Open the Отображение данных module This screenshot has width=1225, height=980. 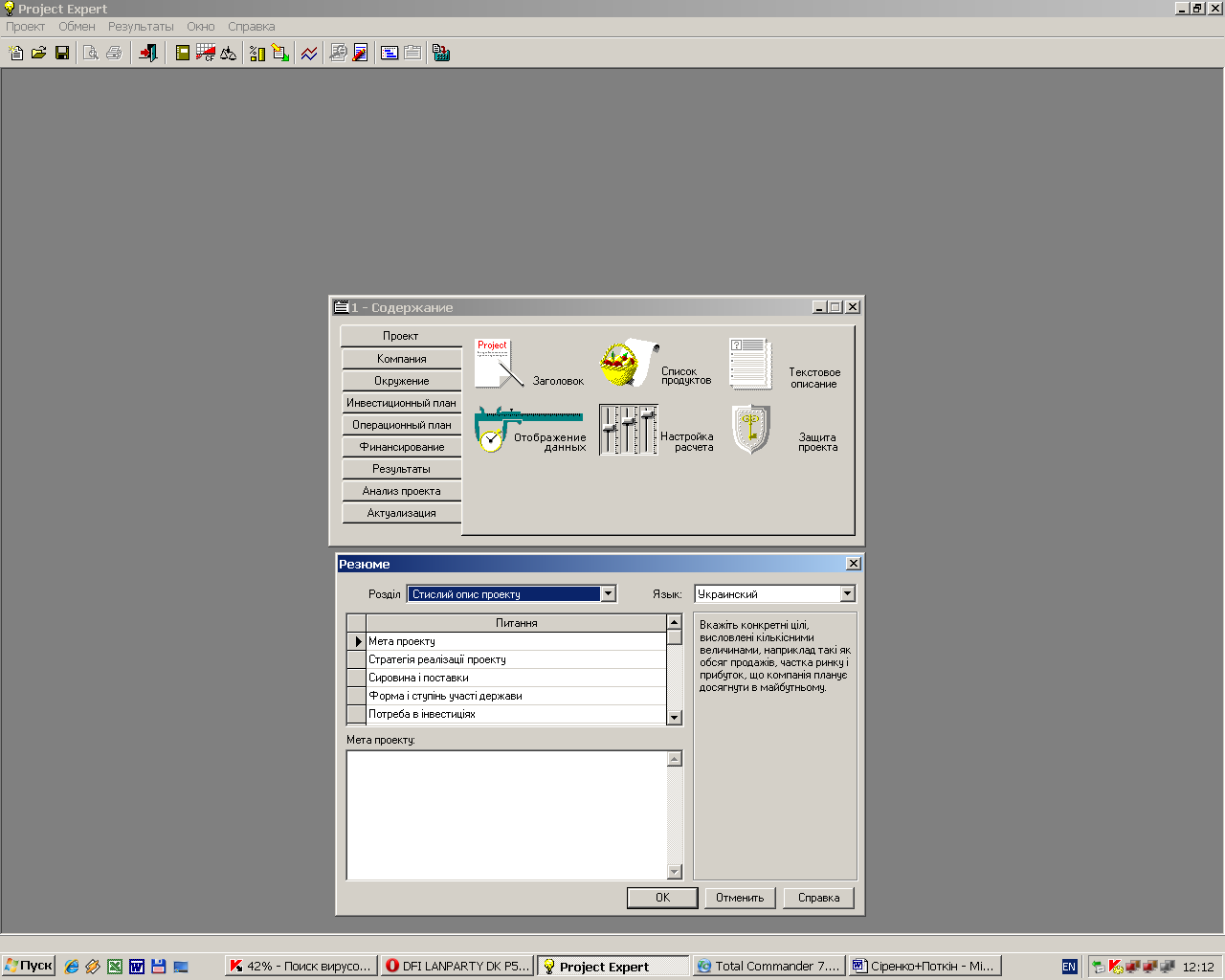pyautogui.click(x=530, y=430)
